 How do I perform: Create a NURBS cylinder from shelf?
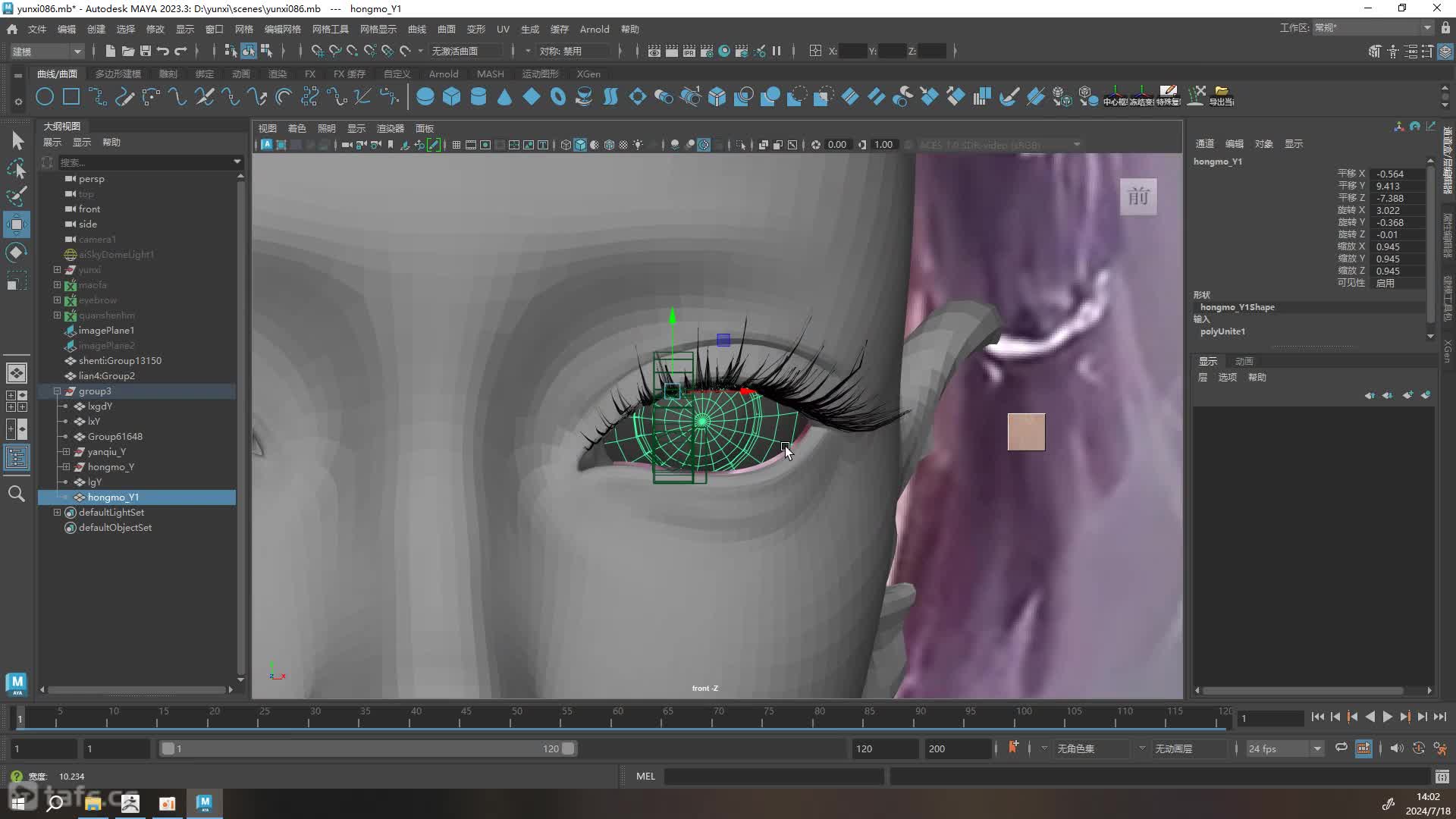tap(479, 97)
